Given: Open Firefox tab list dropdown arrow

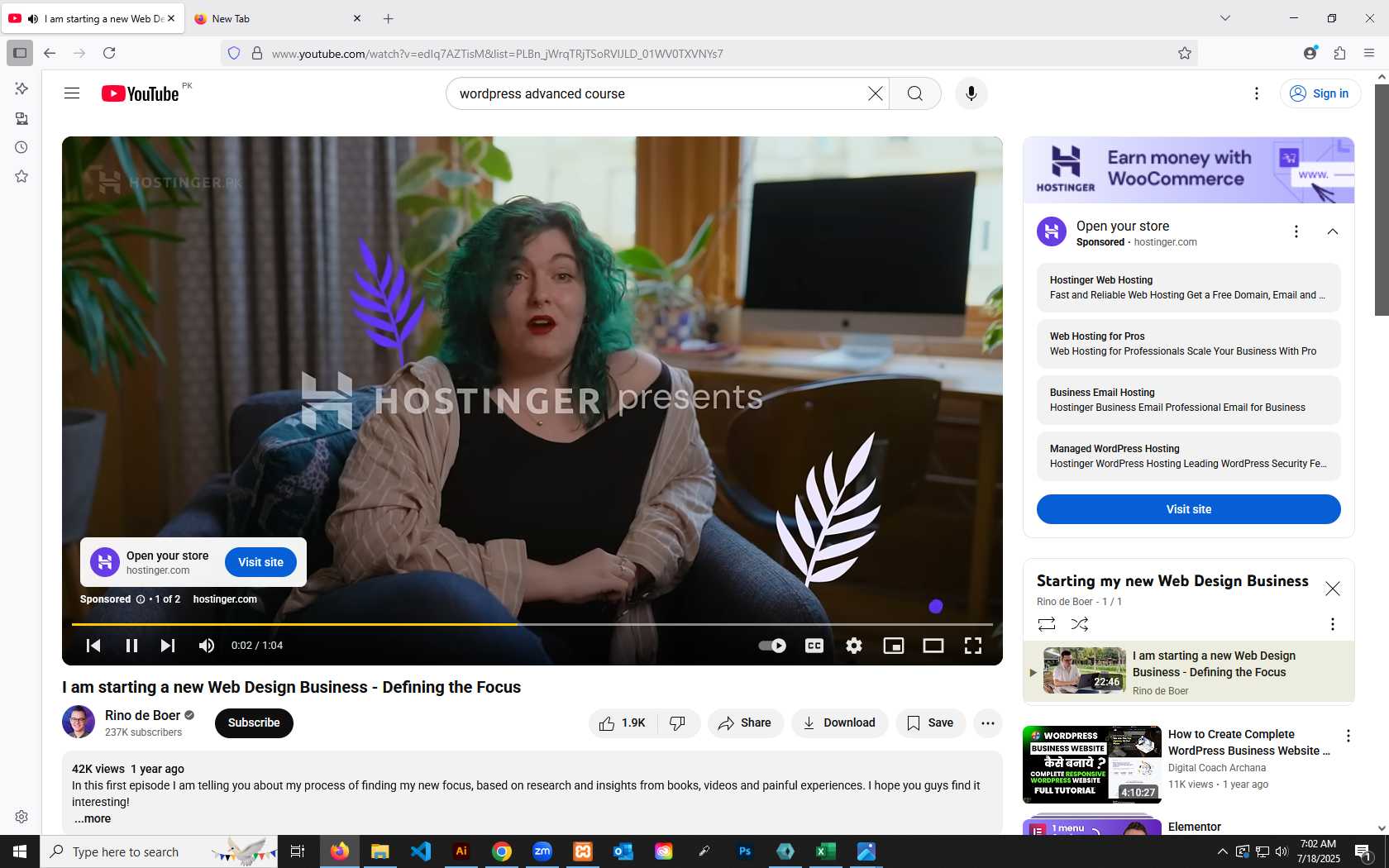Looking at the screenshot, I should coord(1225,18).
